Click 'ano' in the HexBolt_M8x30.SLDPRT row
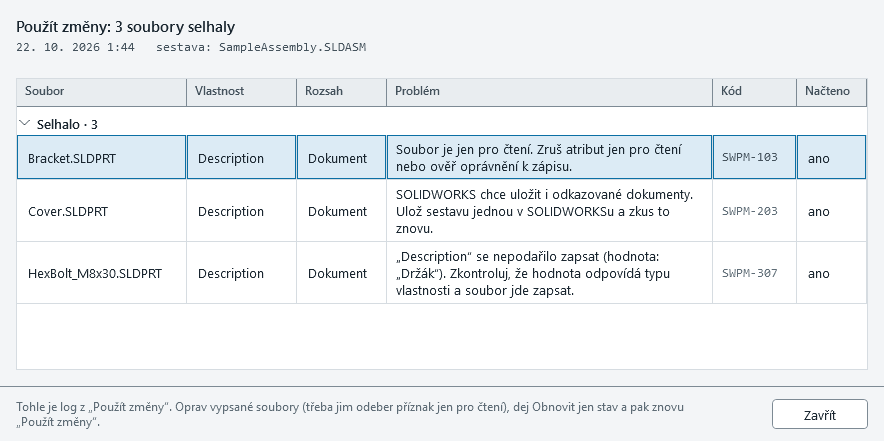Screen dimensions: 884x441 (x=818, y=274)
